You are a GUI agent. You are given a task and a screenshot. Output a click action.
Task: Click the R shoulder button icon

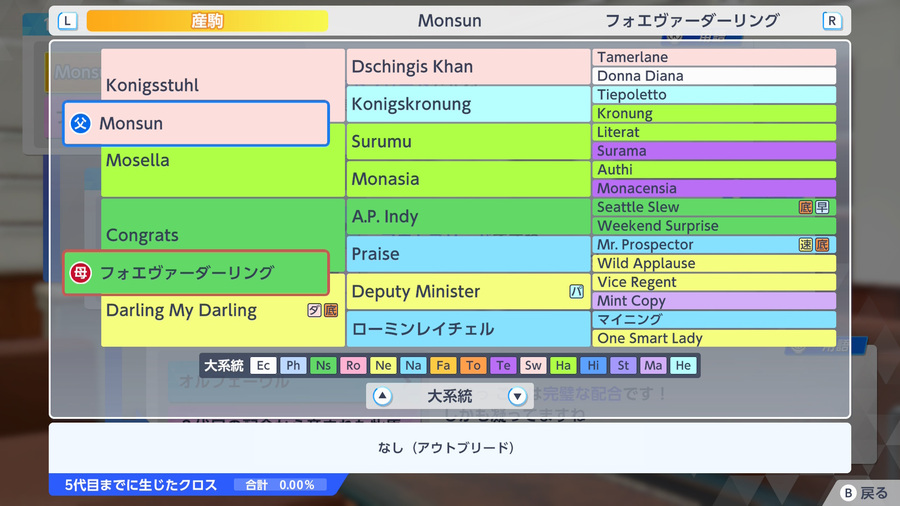pos(832,21)
